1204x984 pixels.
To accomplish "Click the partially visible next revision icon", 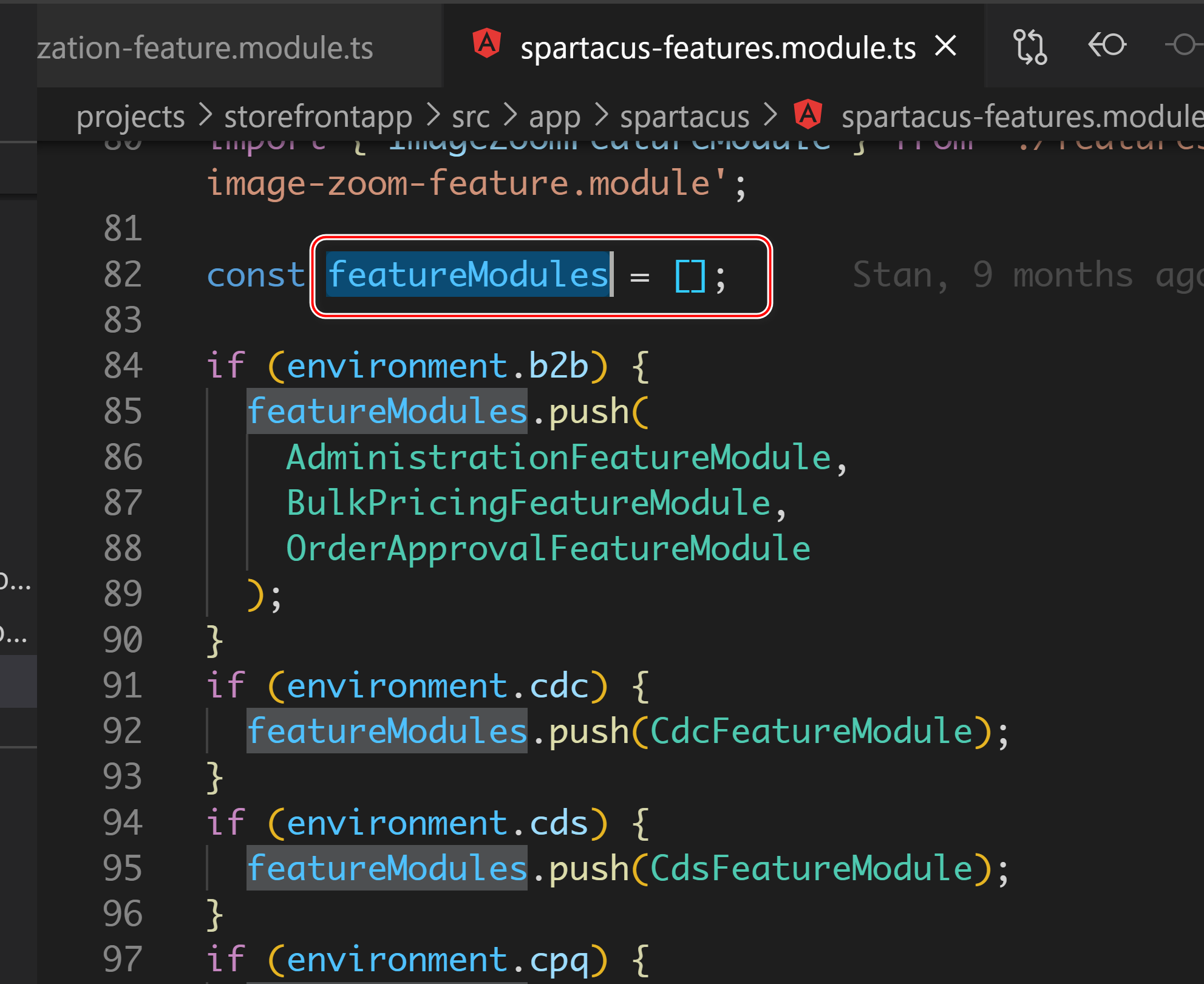I will [1185, 46].
